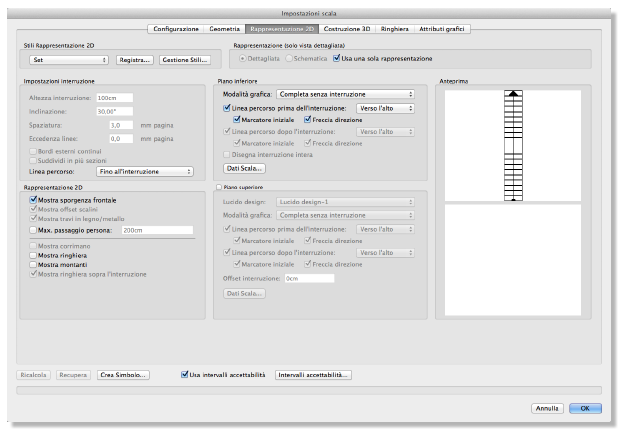The width and height of the screenshot is (624, 436).
Task: Click the Inclinazione value field
Action: [x=115, y=111]
